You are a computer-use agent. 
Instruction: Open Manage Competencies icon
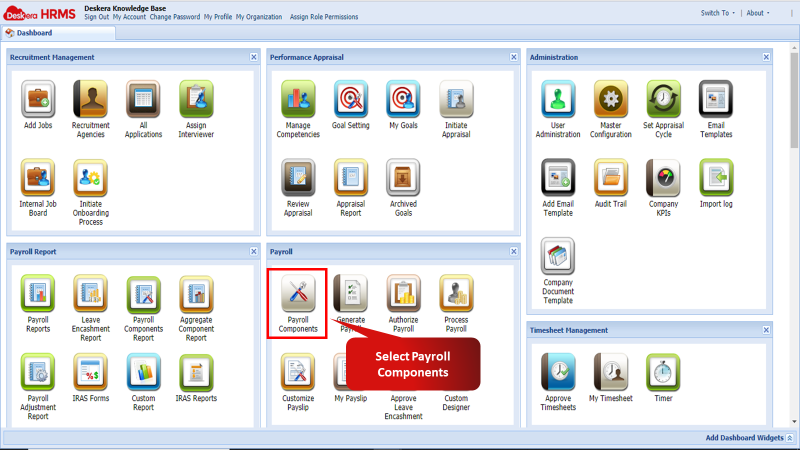[298, 98]
